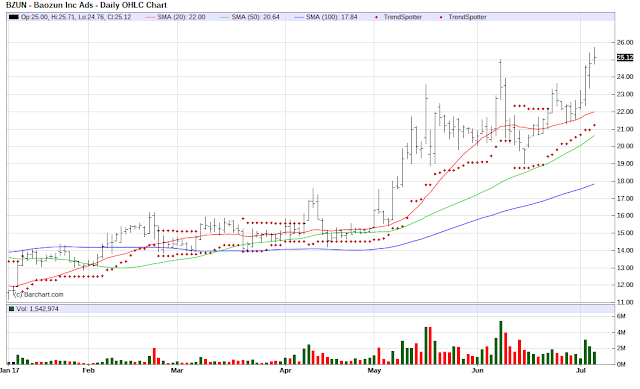
Task: Click the 19.00 price axis label
Action: pos(625,164)
